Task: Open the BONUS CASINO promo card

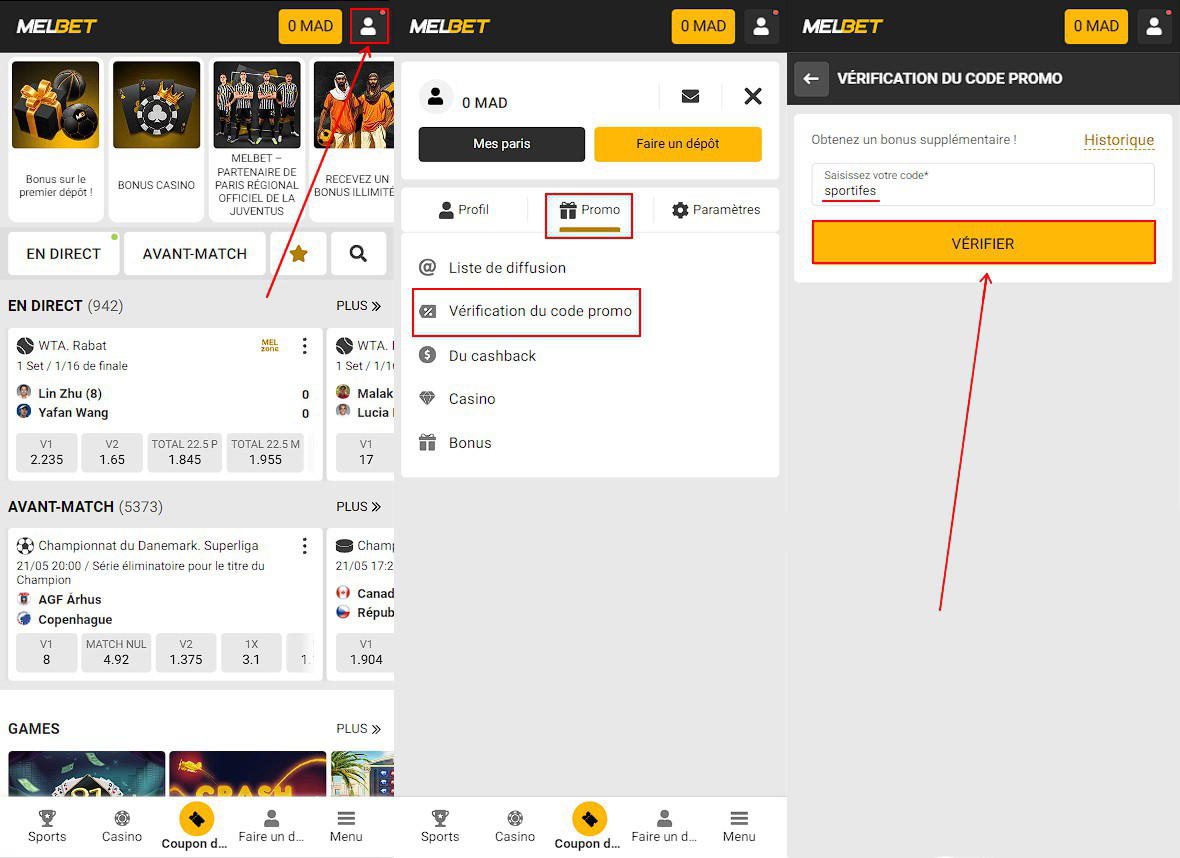Action: pyautogui.click(x=157, y=141)
